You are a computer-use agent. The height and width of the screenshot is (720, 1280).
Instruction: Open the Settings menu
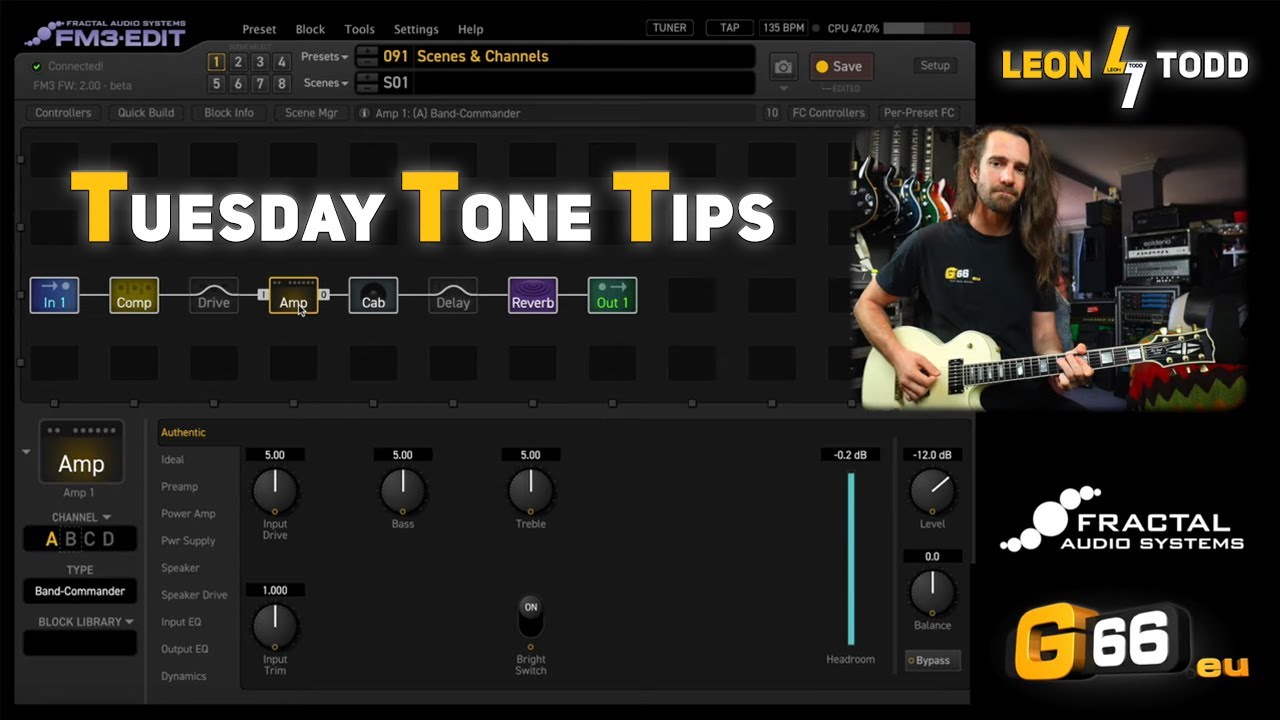416,29
